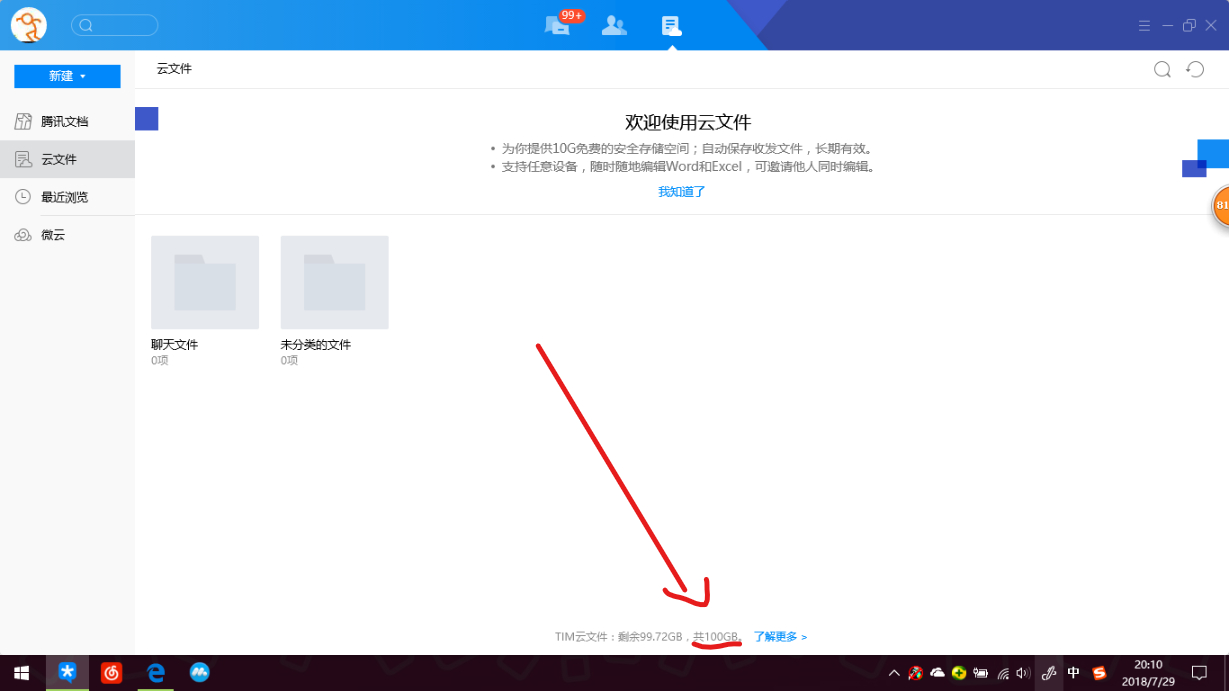This screenshot has height=691, width=1229.
Task: Refresh the cloud file list
Action: pos(1195,69)
